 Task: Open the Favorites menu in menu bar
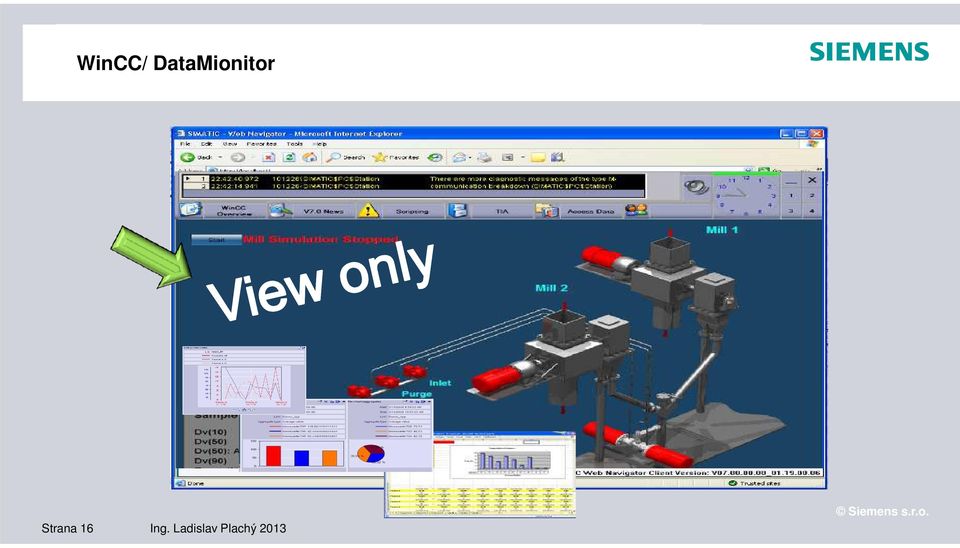tap(261, 144)
